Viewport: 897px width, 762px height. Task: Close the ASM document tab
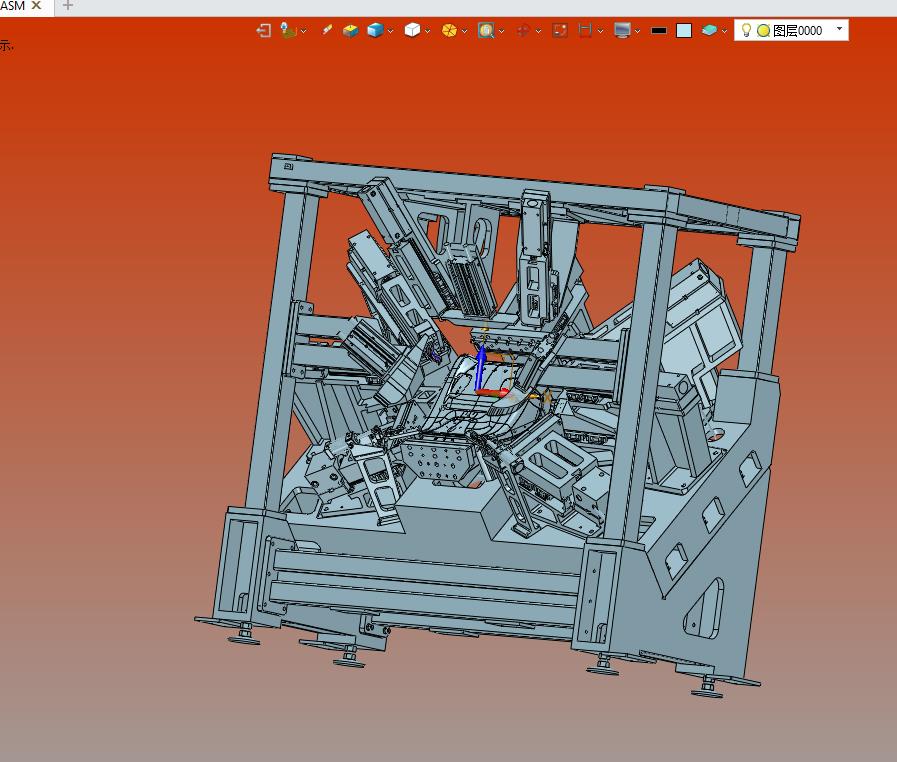[36, 5]
